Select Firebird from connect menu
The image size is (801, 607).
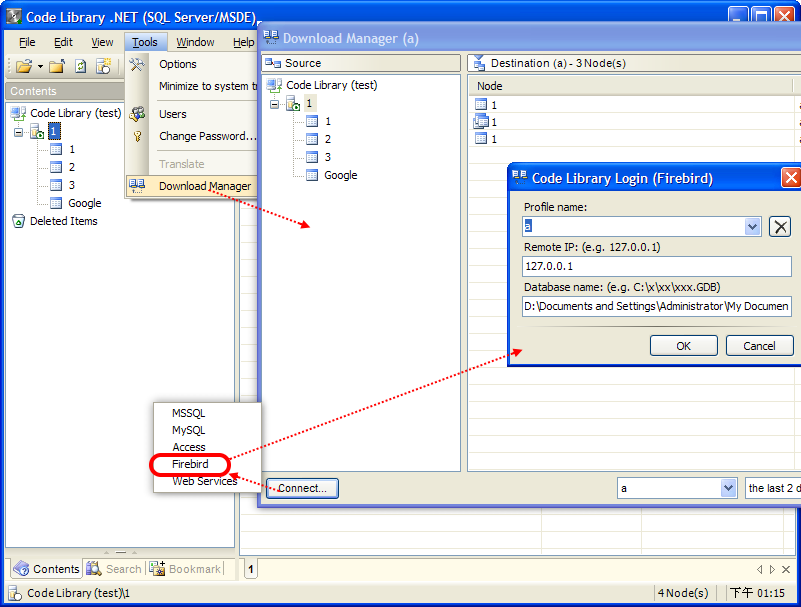pos(190,464)
